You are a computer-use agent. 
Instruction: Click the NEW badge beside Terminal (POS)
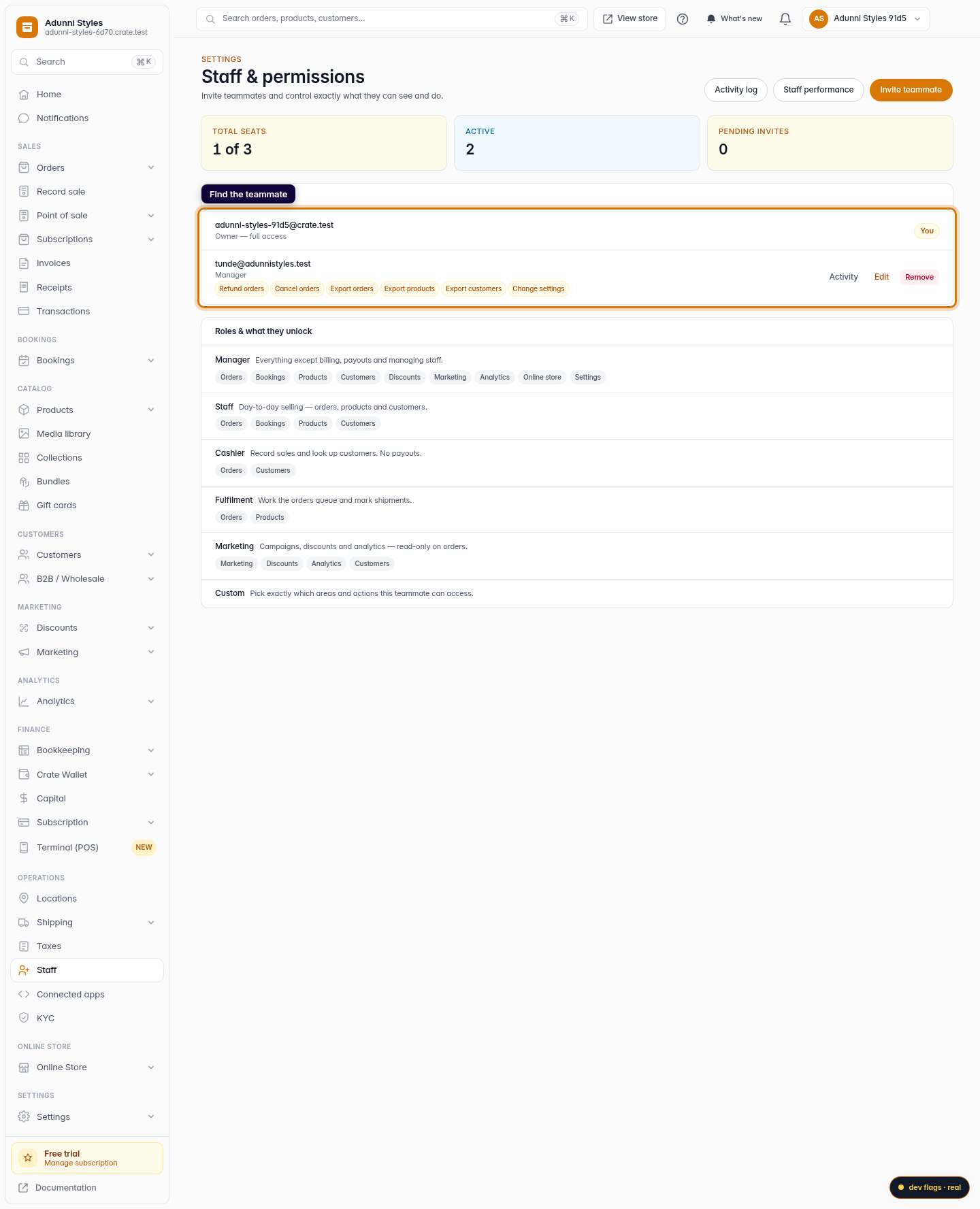[144, 848]
